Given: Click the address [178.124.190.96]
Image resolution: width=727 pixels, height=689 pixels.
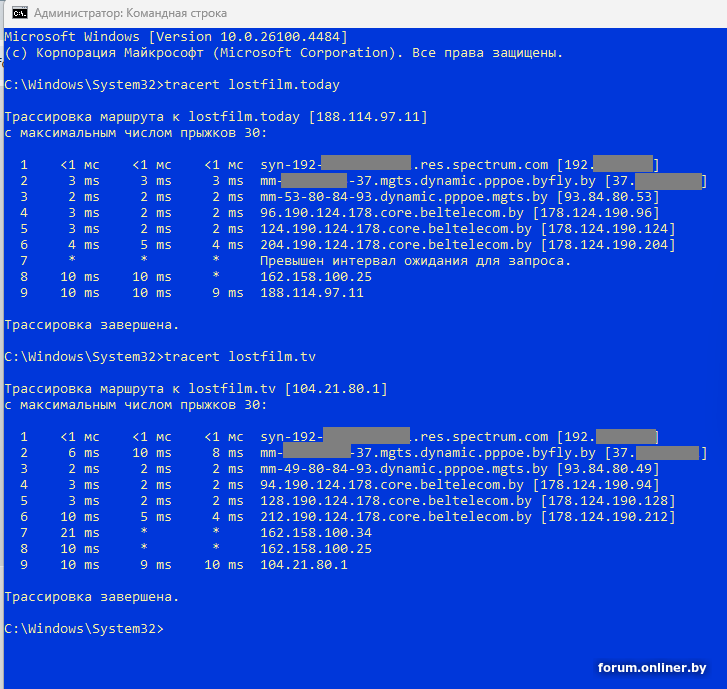Looking at the screenshot, I should click(x=596, y=213).
